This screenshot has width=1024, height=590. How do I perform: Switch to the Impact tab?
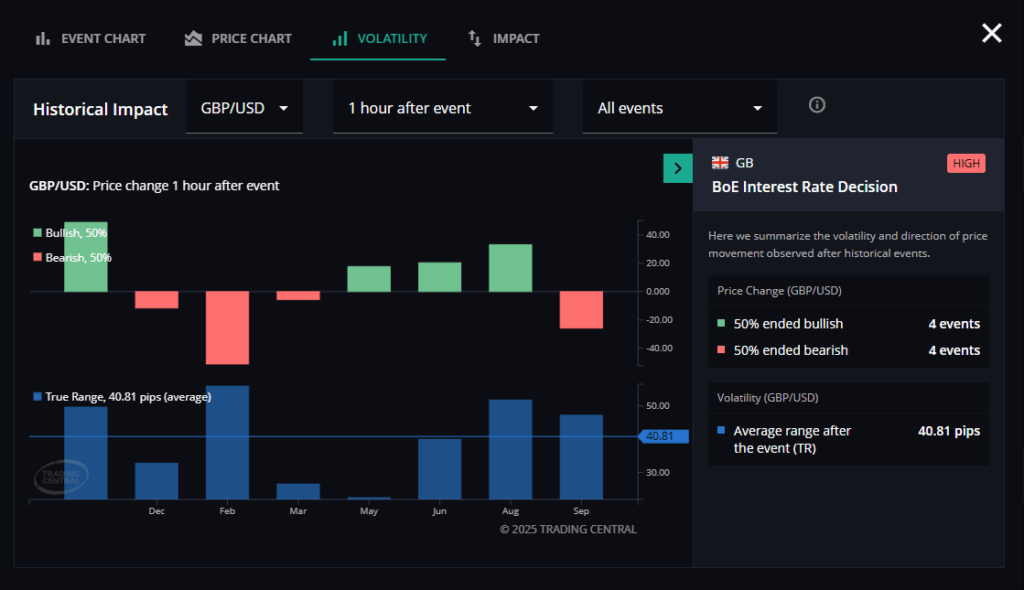pyautogui.click(x=515, y=39)
